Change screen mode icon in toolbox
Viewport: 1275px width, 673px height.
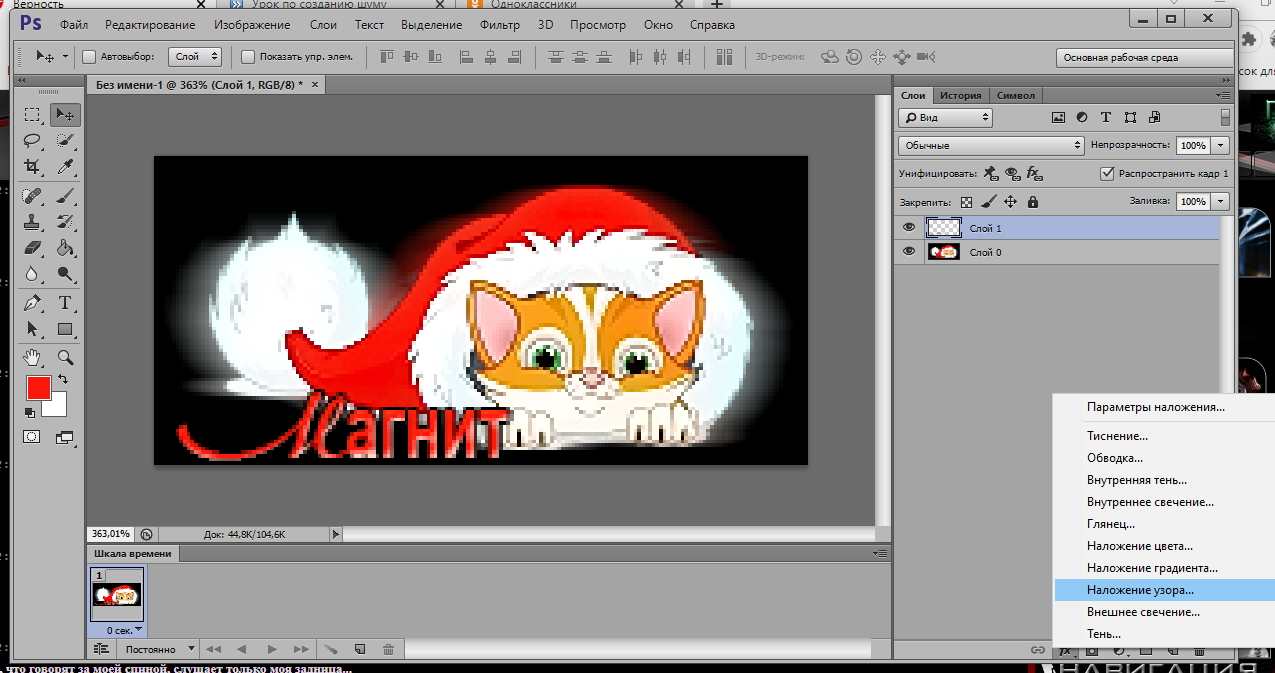tap(65, 437)
